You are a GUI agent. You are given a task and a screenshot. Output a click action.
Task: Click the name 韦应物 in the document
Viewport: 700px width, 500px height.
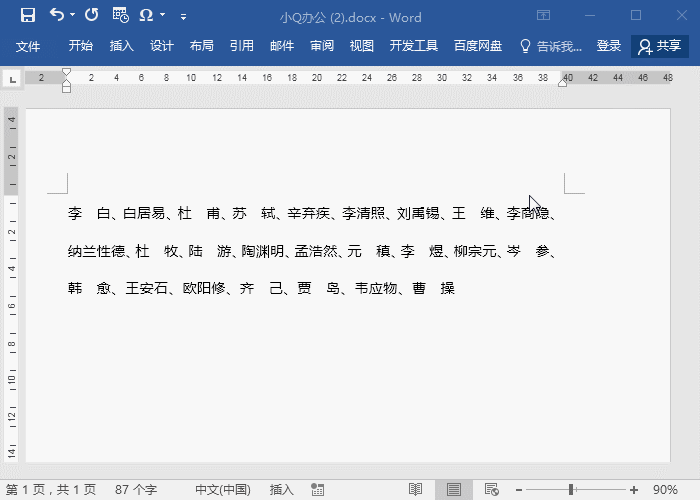click(x=376, y=288)
